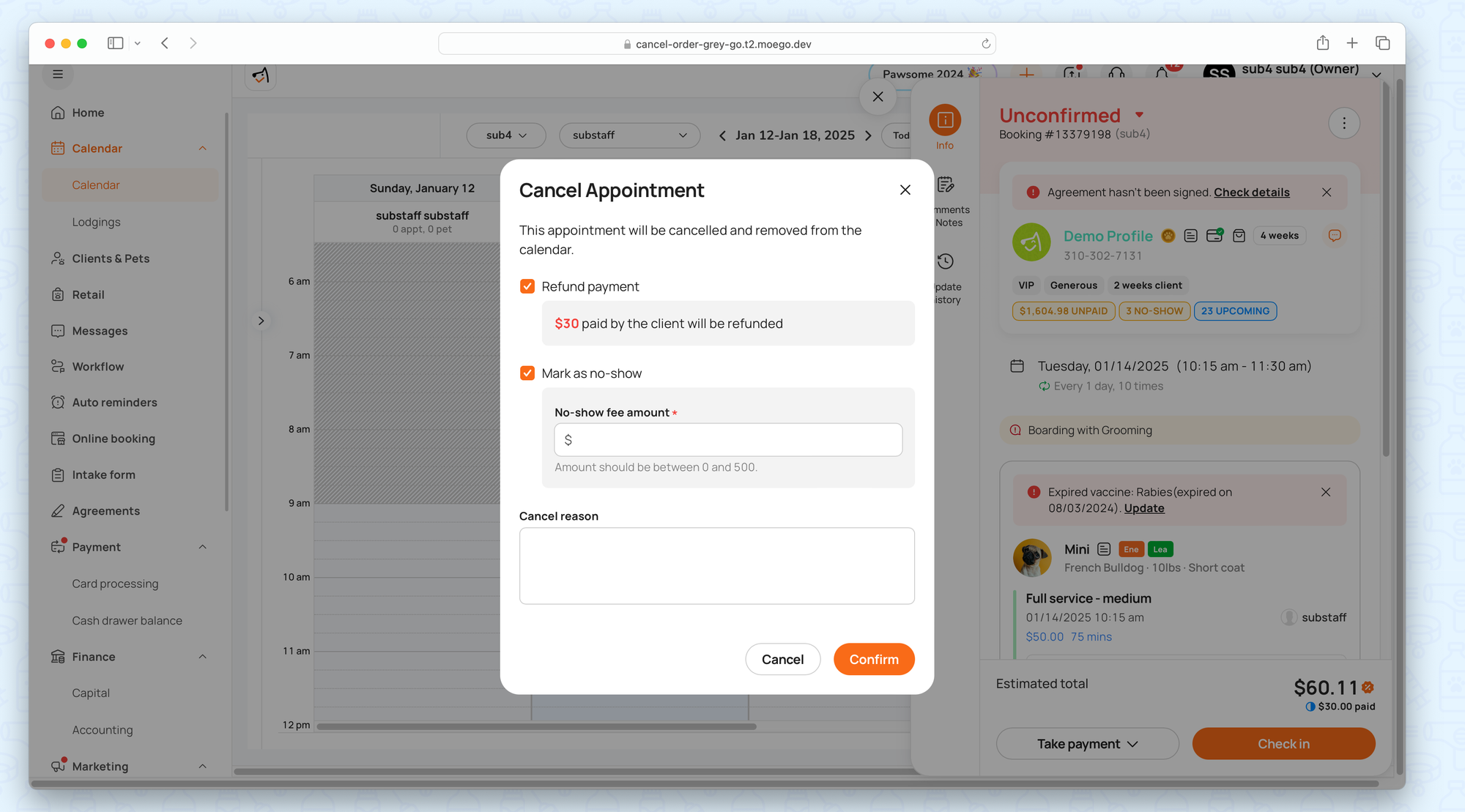Screen dimensions: 1465x812
Task: Open the substaff staff dropdown
Action: pyautogui.click(x=629, y=135)
